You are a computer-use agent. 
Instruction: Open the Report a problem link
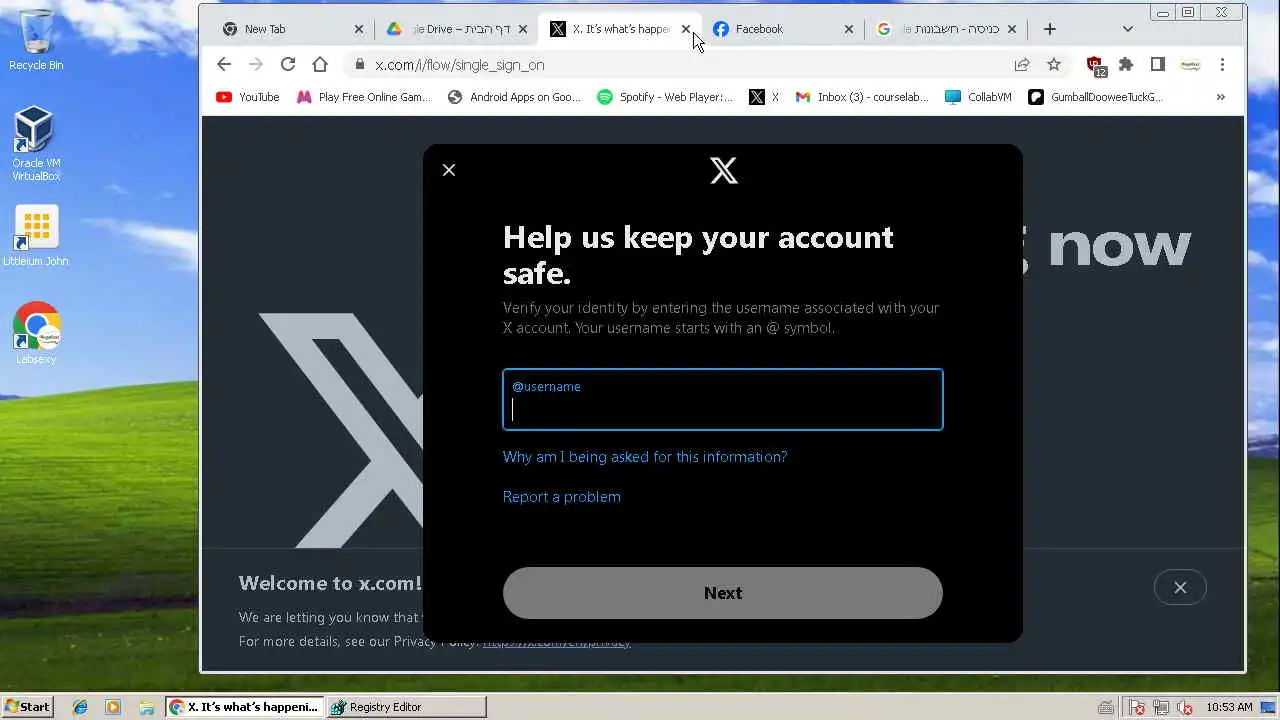(x=561, y=497)
